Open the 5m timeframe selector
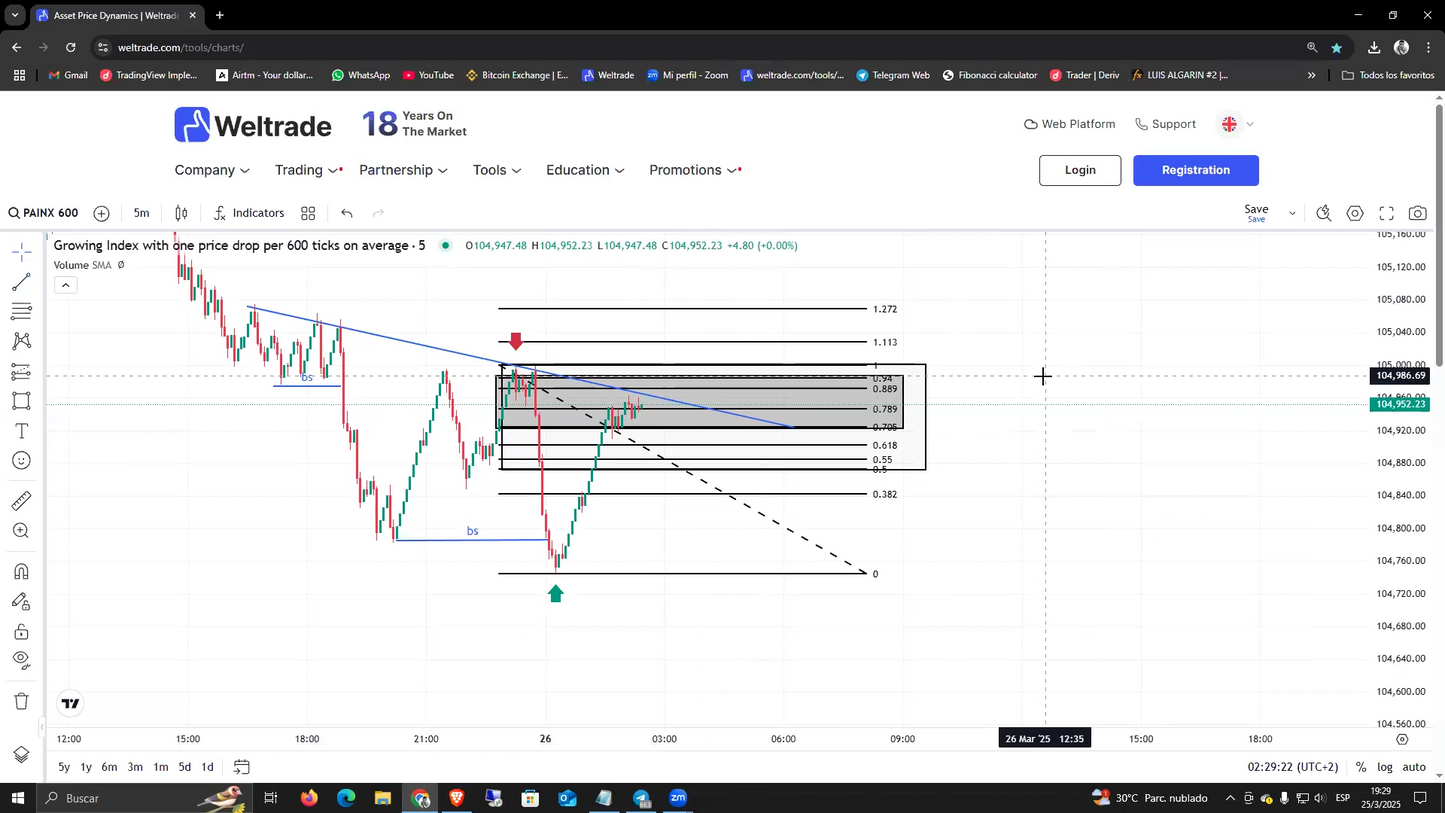 click(141, 213)
